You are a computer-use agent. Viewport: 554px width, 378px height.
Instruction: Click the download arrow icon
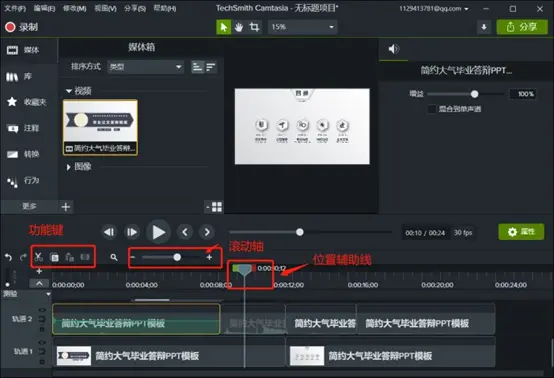[x=484, y=27]
